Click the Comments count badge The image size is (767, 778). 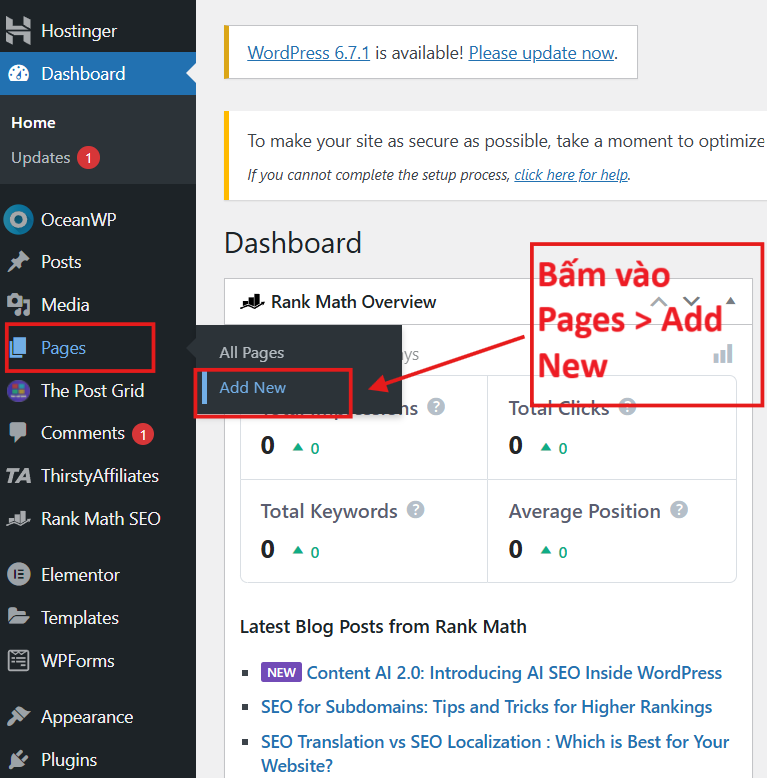[x=143, y=434]
